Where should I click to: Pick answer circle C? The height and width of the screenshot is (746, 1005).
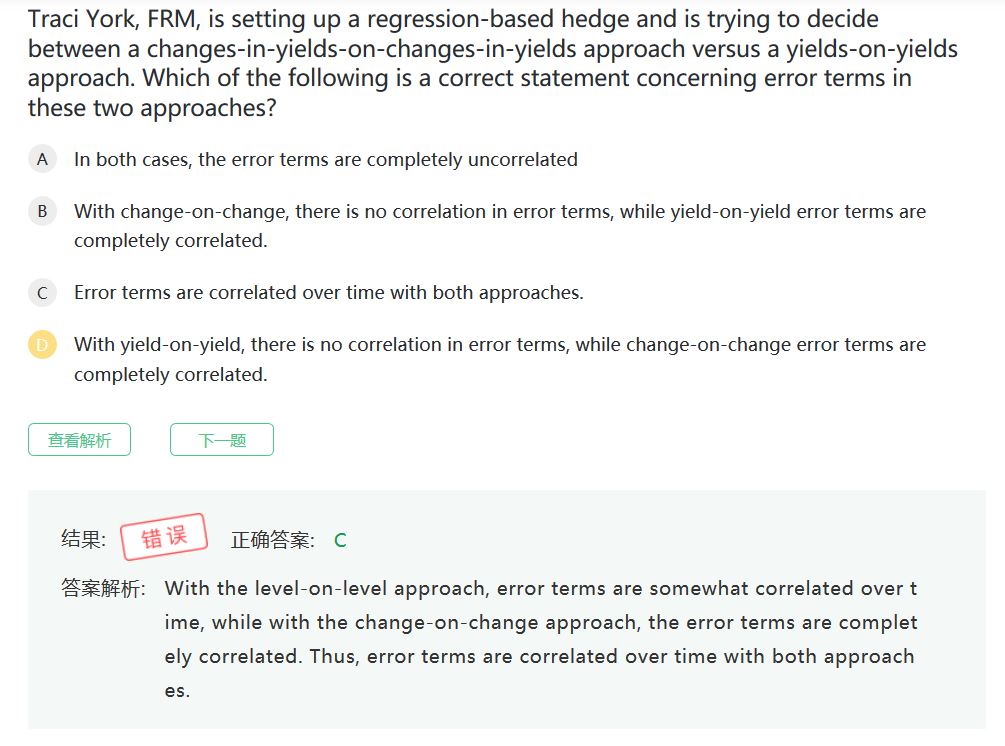click(x=42, y=293)
